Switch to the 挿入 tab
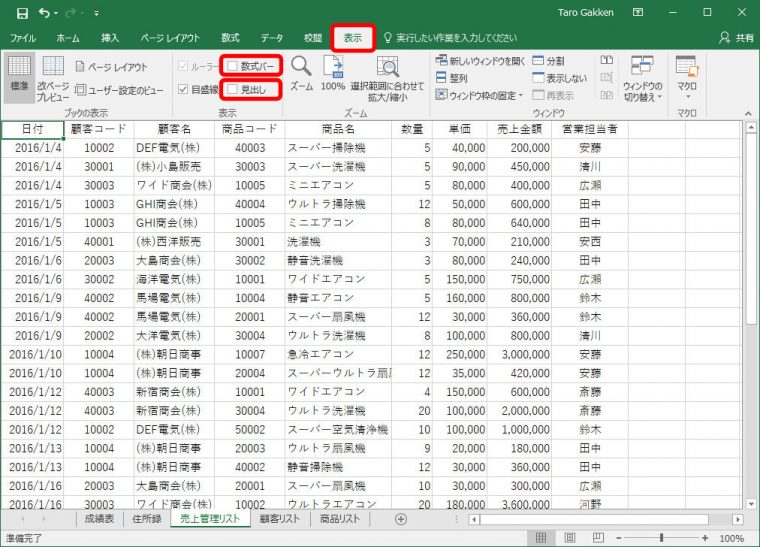Screen dimensions: 760x547 tap(110, 38)
